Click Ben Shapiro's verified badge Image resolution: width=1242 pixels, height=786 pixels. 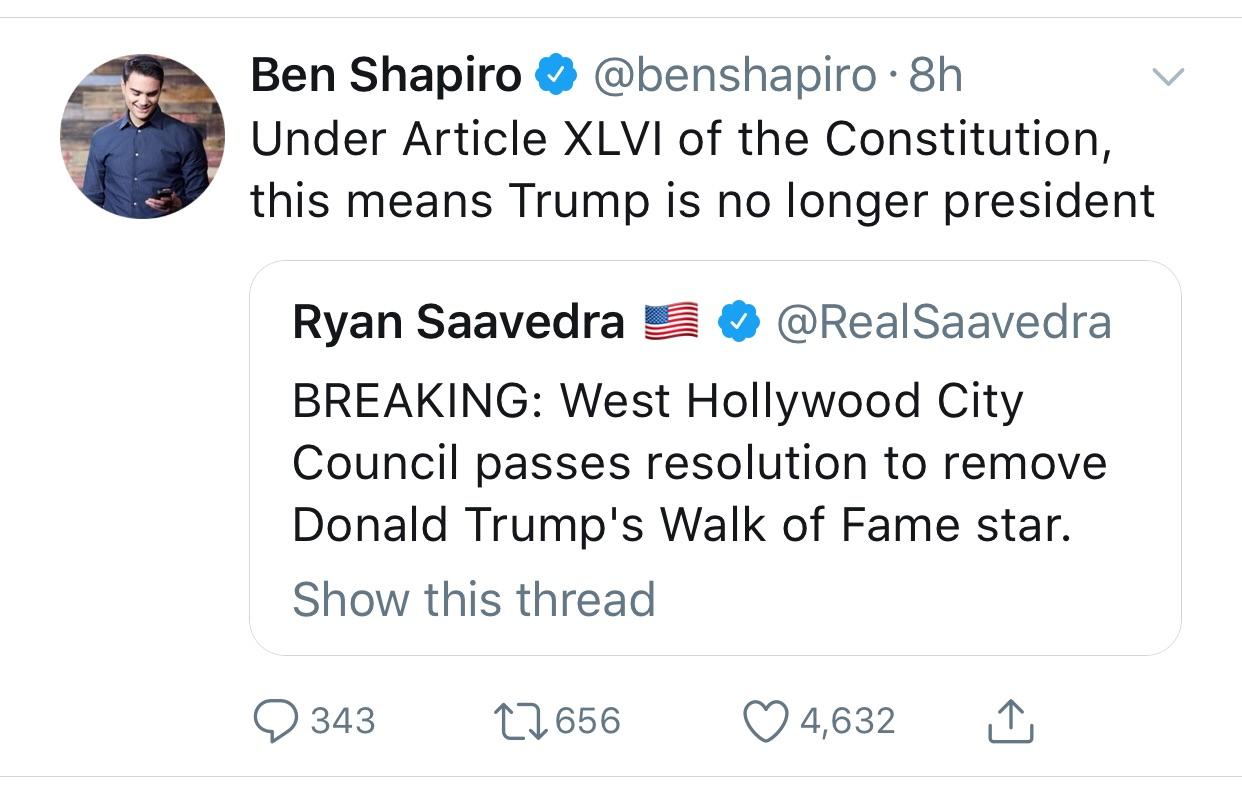pyautogui.click(x=557, y=76)
